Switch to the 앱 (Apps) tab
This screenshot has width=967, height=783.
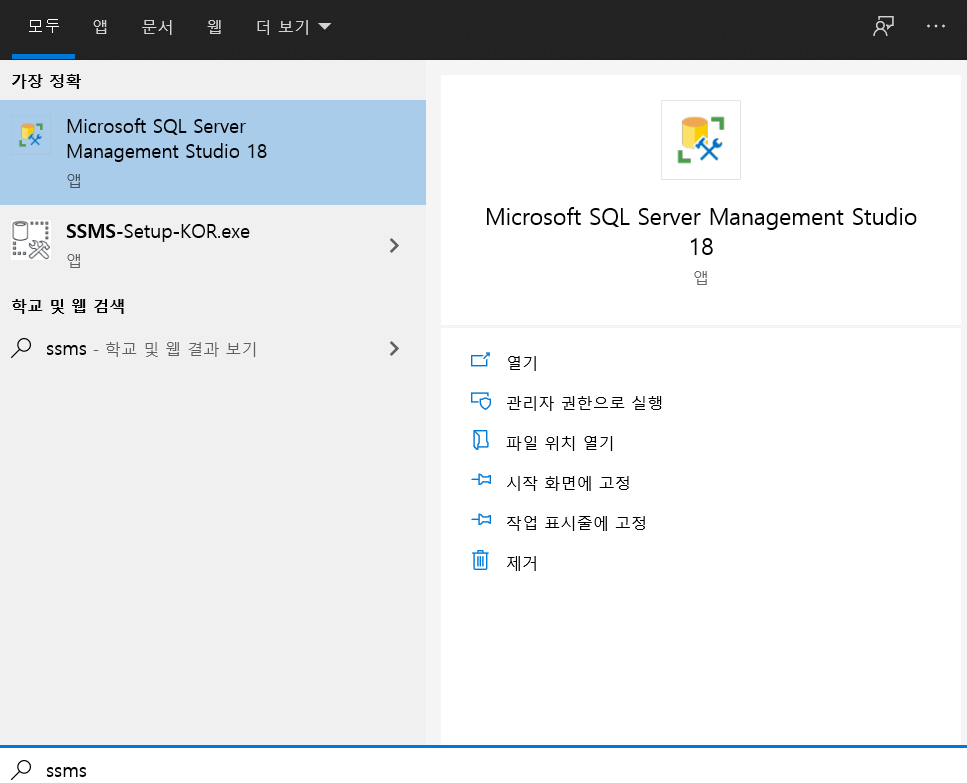100,27
